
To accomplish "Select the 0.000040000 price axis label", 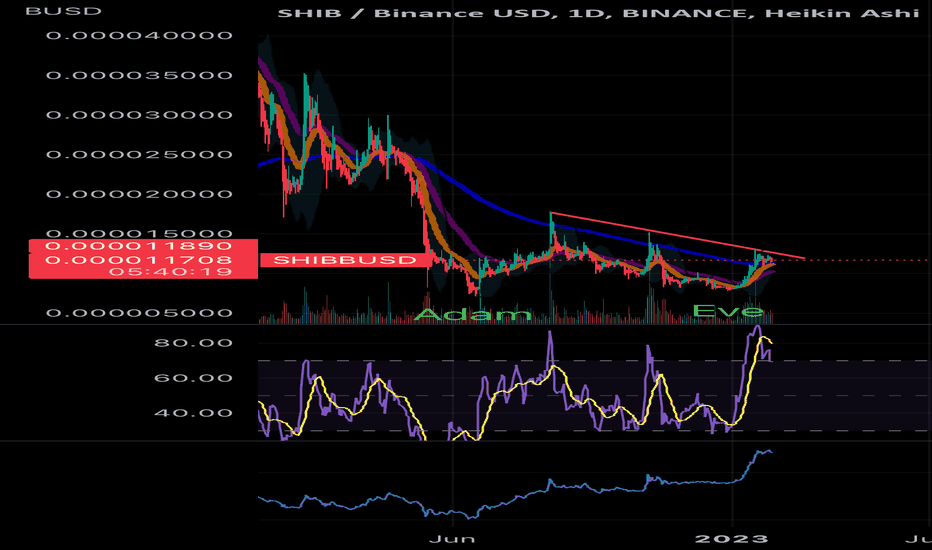I will (x=139, y=36).
